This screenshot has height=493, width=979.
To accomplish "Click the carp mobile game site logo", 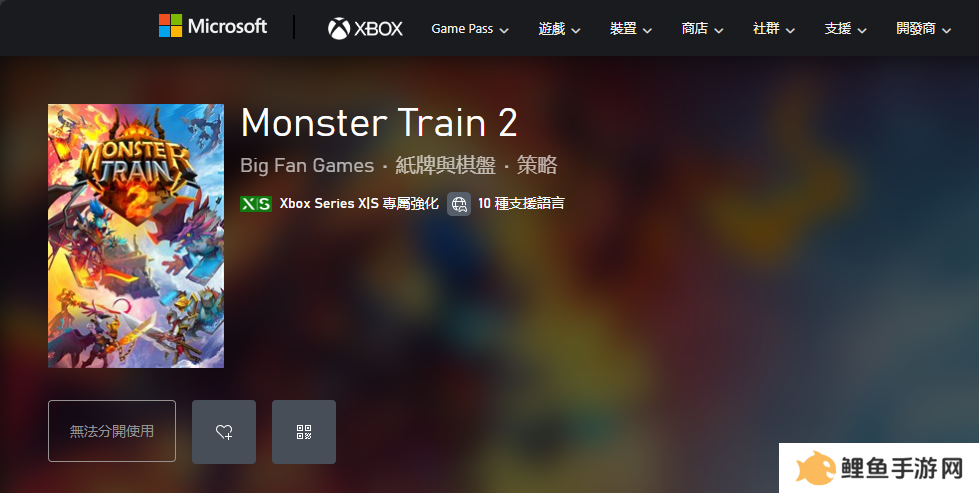I will [879, 468].
